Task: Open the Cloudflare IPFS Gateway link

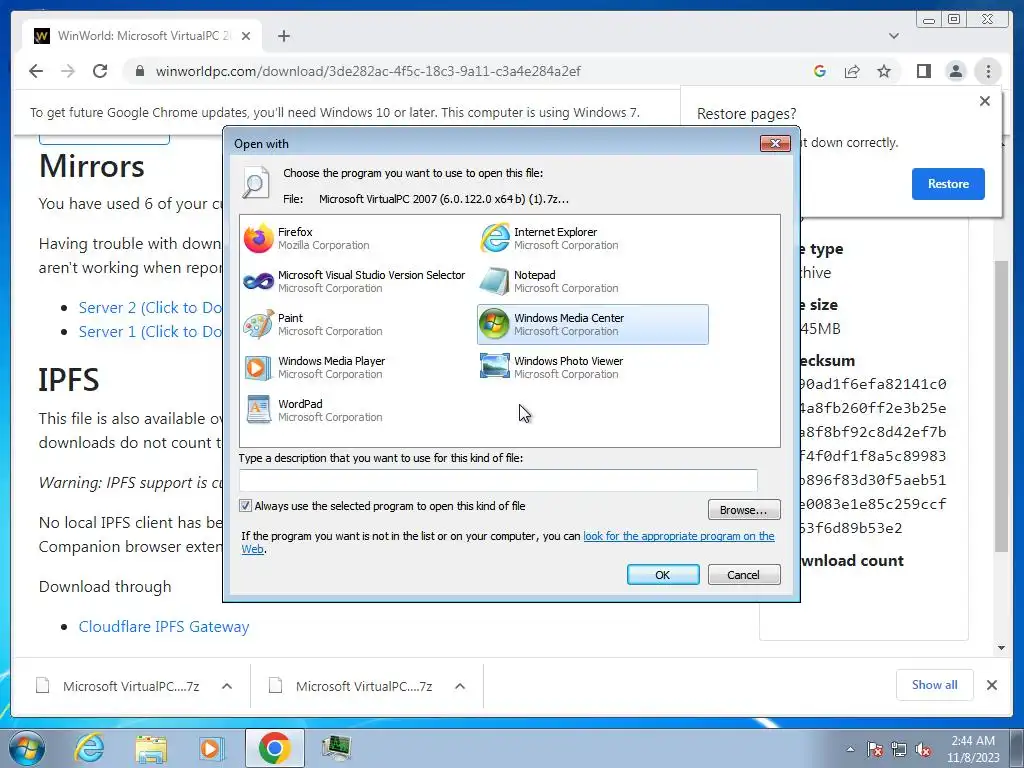Action: pyautogui.click(x=164, y=627)
